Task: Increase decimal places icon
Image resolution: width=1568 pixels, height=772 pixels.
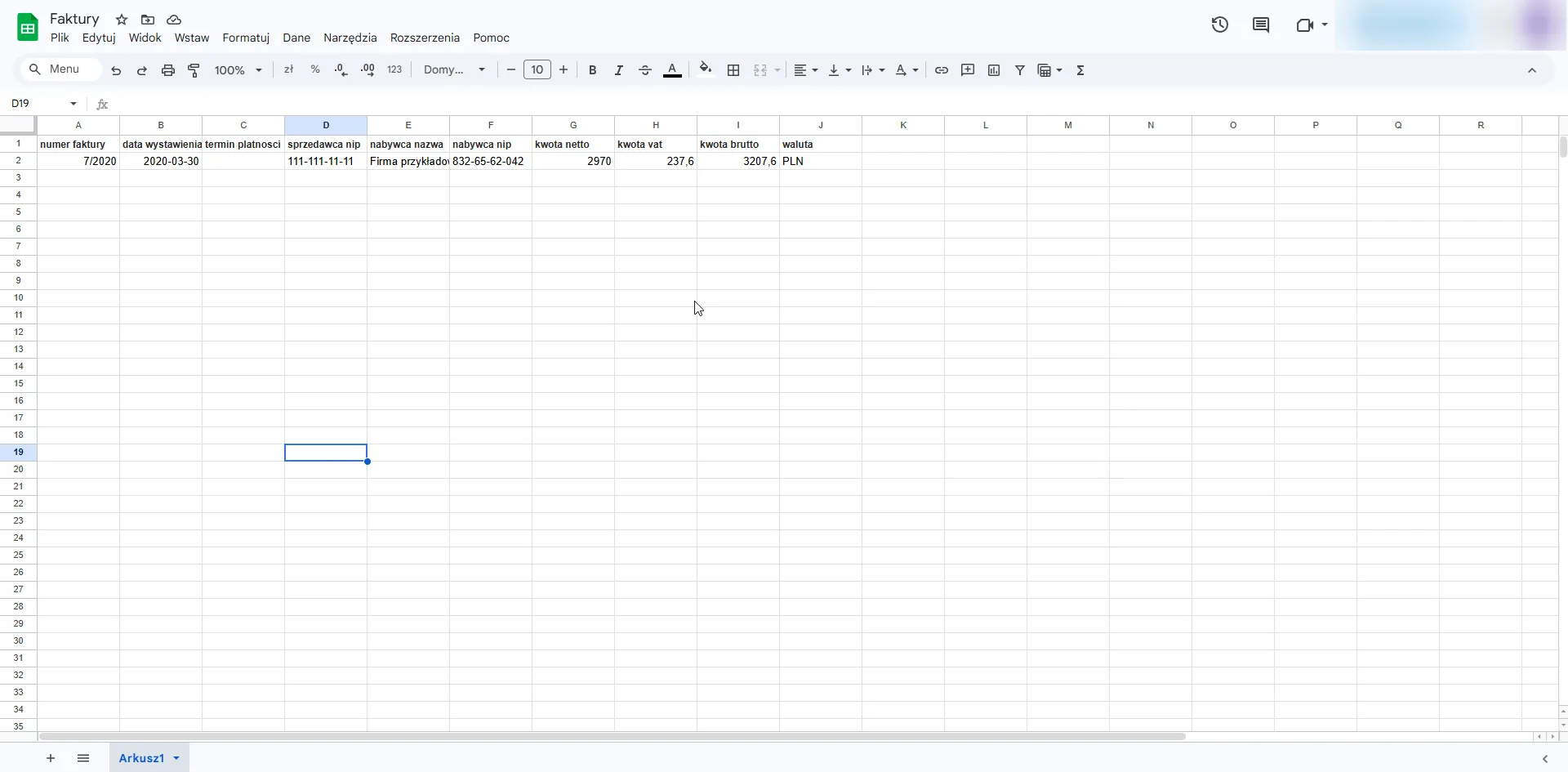Action: click(x=367, y=70)
